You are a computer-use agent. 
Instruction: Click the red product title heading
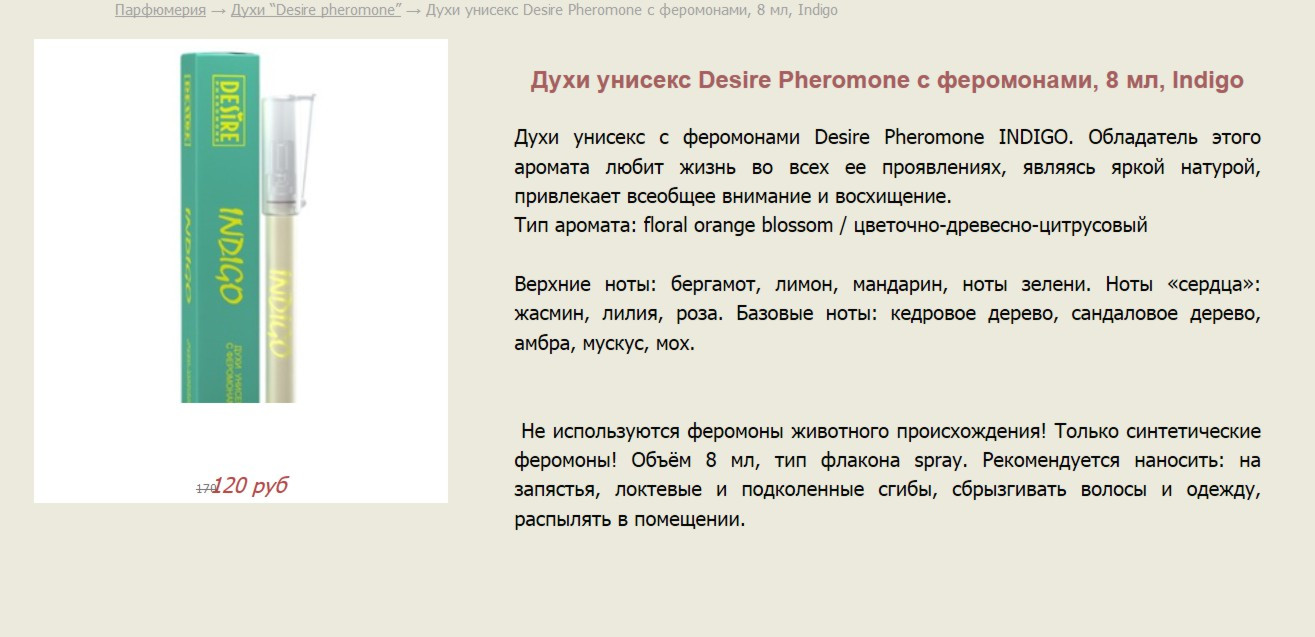[887, 81]
